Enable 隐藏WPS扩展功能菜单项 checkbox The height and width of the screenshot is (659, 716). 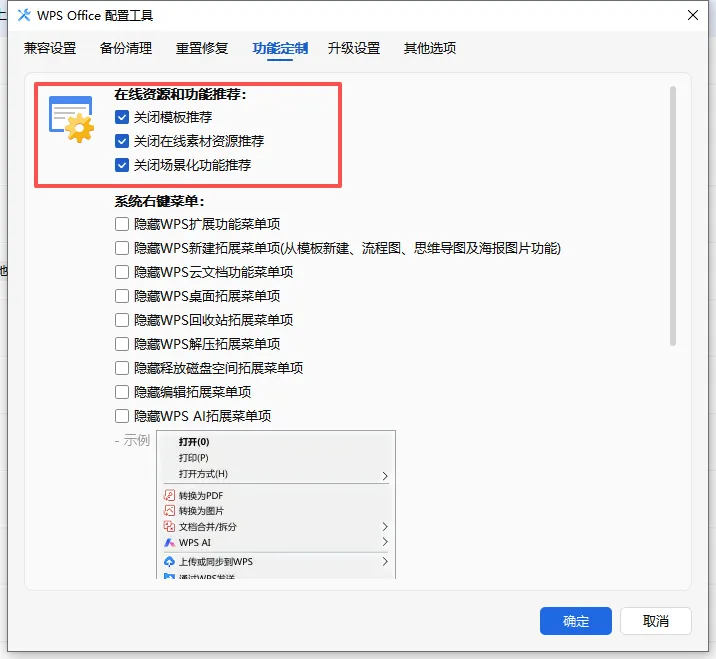tap(122, 224)
